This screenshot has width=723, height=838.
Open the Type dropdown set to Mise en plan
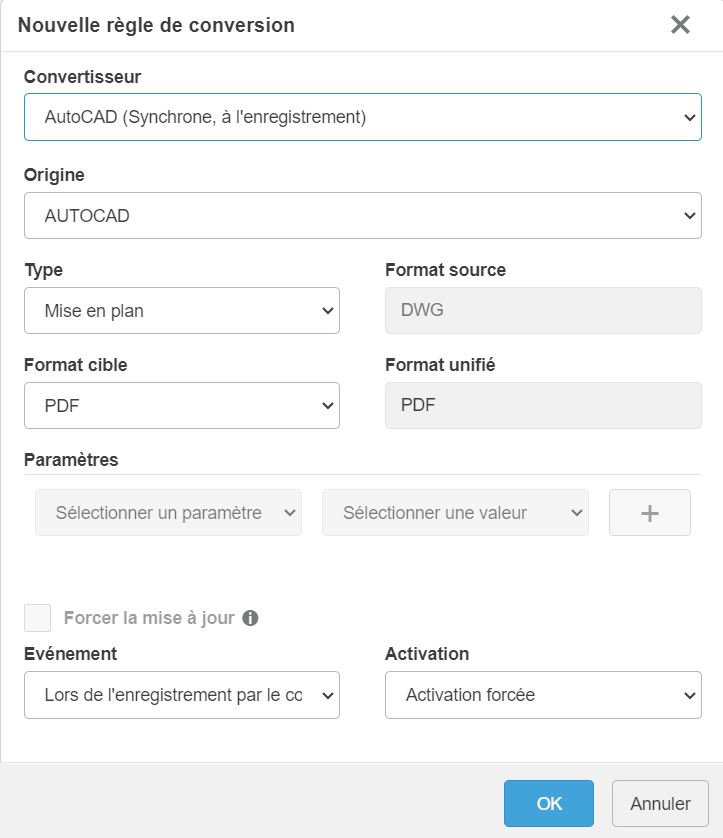pos(181,311)
